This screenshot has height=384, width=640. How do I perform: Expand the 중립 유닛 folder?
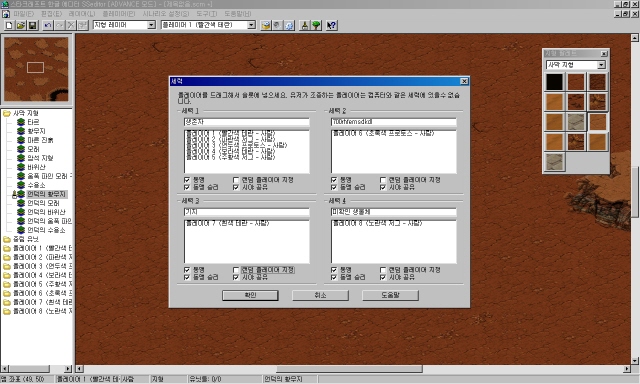point(7,239)
